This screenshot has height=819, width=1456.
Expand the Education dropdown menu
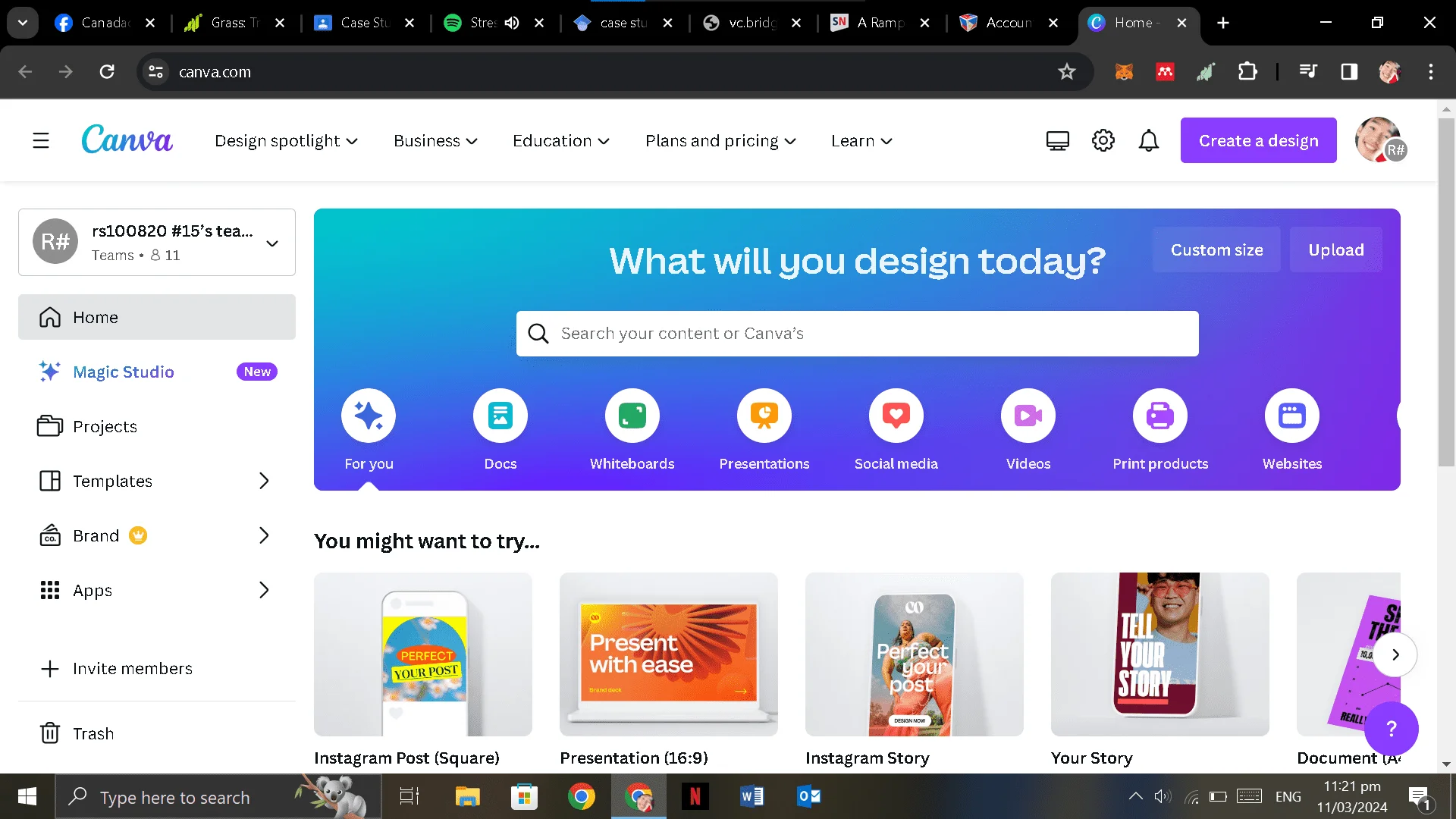click(561, 141)
